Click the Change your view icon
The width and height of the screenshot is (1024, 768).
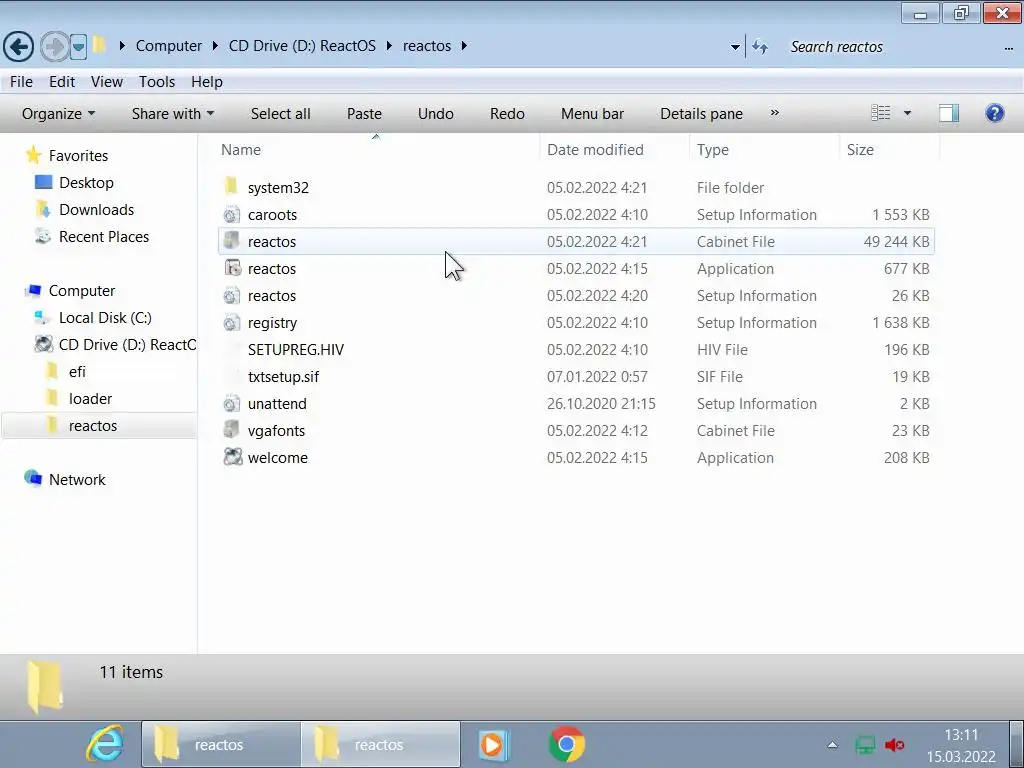[x=880, y=113]
